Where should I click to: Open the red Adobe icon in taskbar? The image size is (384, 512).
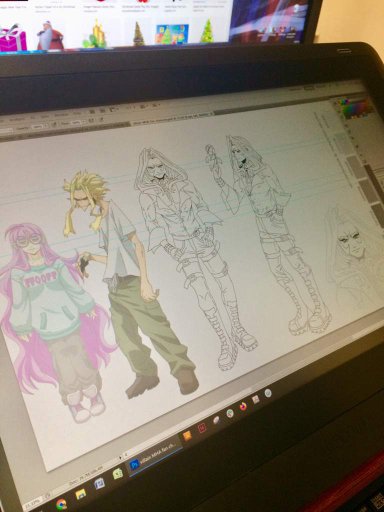[202, 428]
